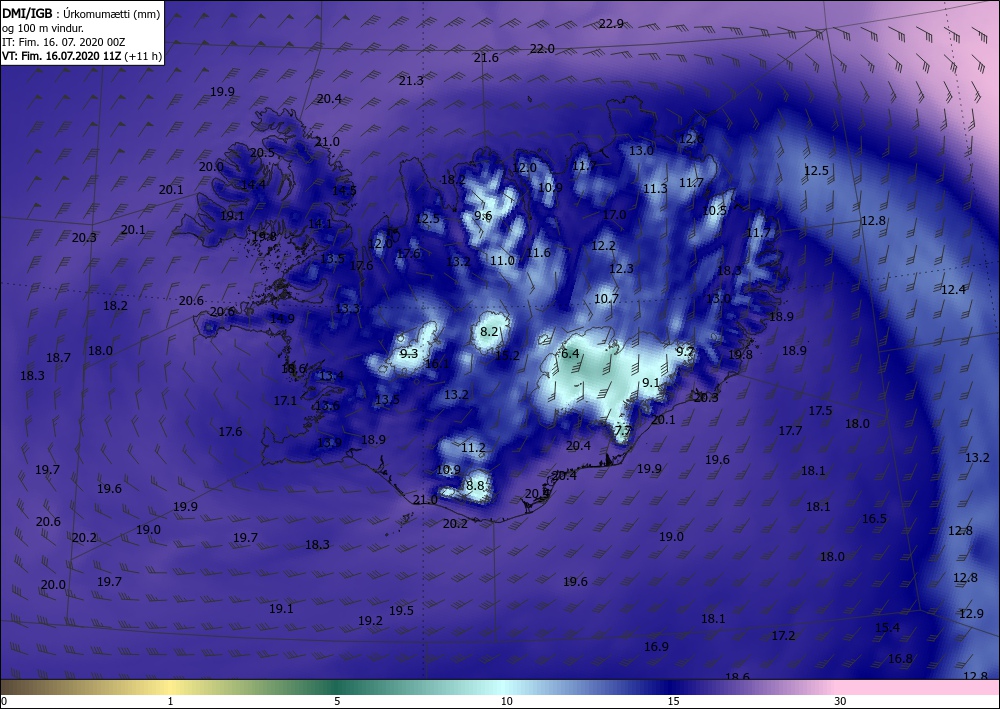Click the 17.5 value
The height and width of the screenshot is (709, 1000).
click(820, 411)
